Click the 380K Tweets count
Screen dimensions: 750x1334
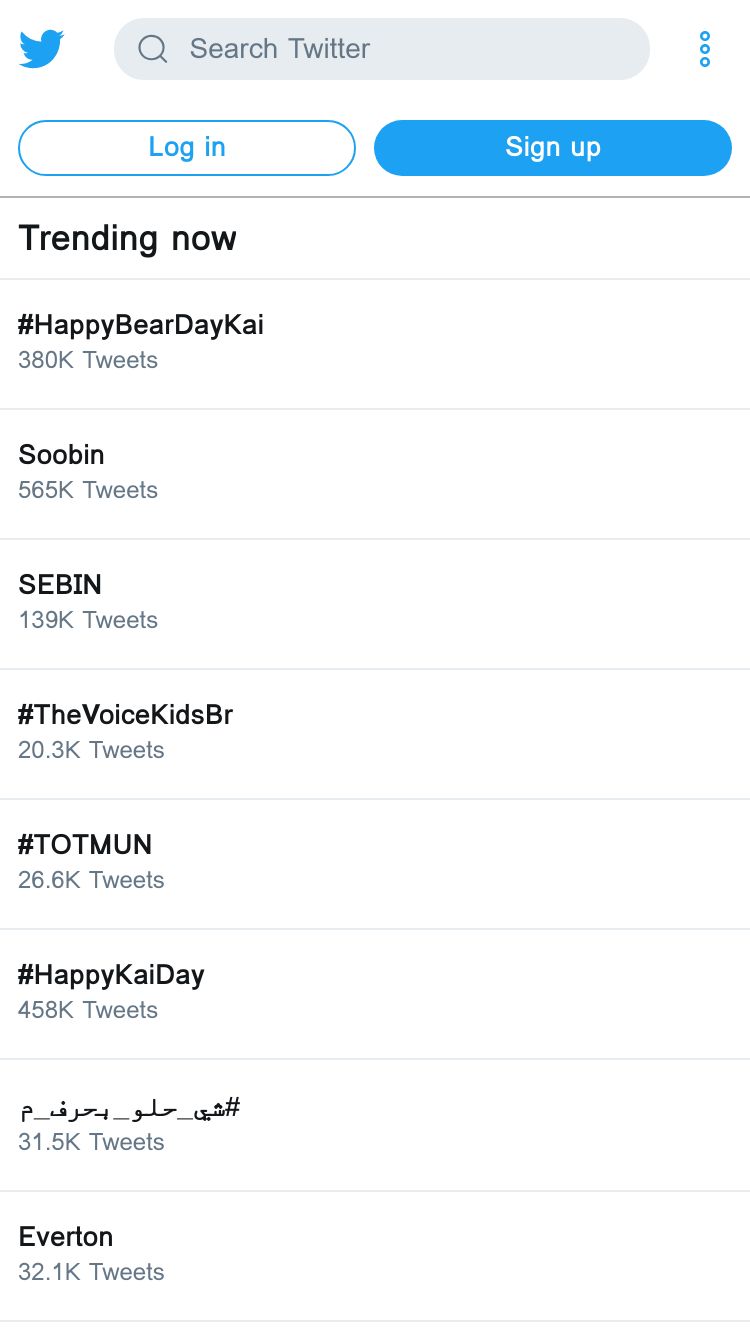[x=88, y=360]
